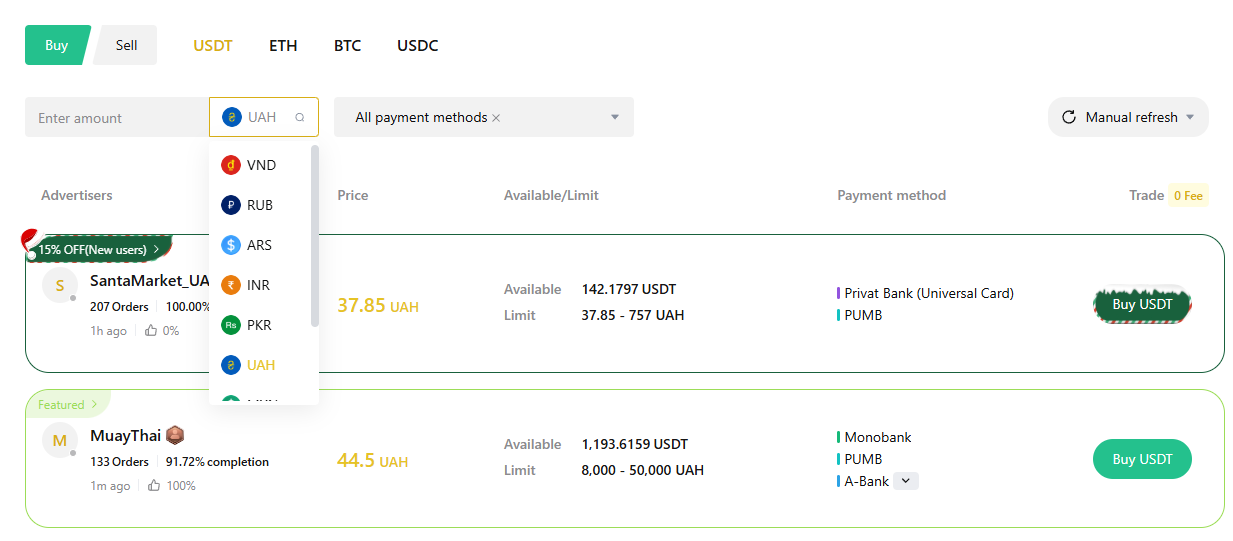The width and height of the screenshot is (1233, 541).
Task: Switch to Sell tab
Action: coord(126,45)
